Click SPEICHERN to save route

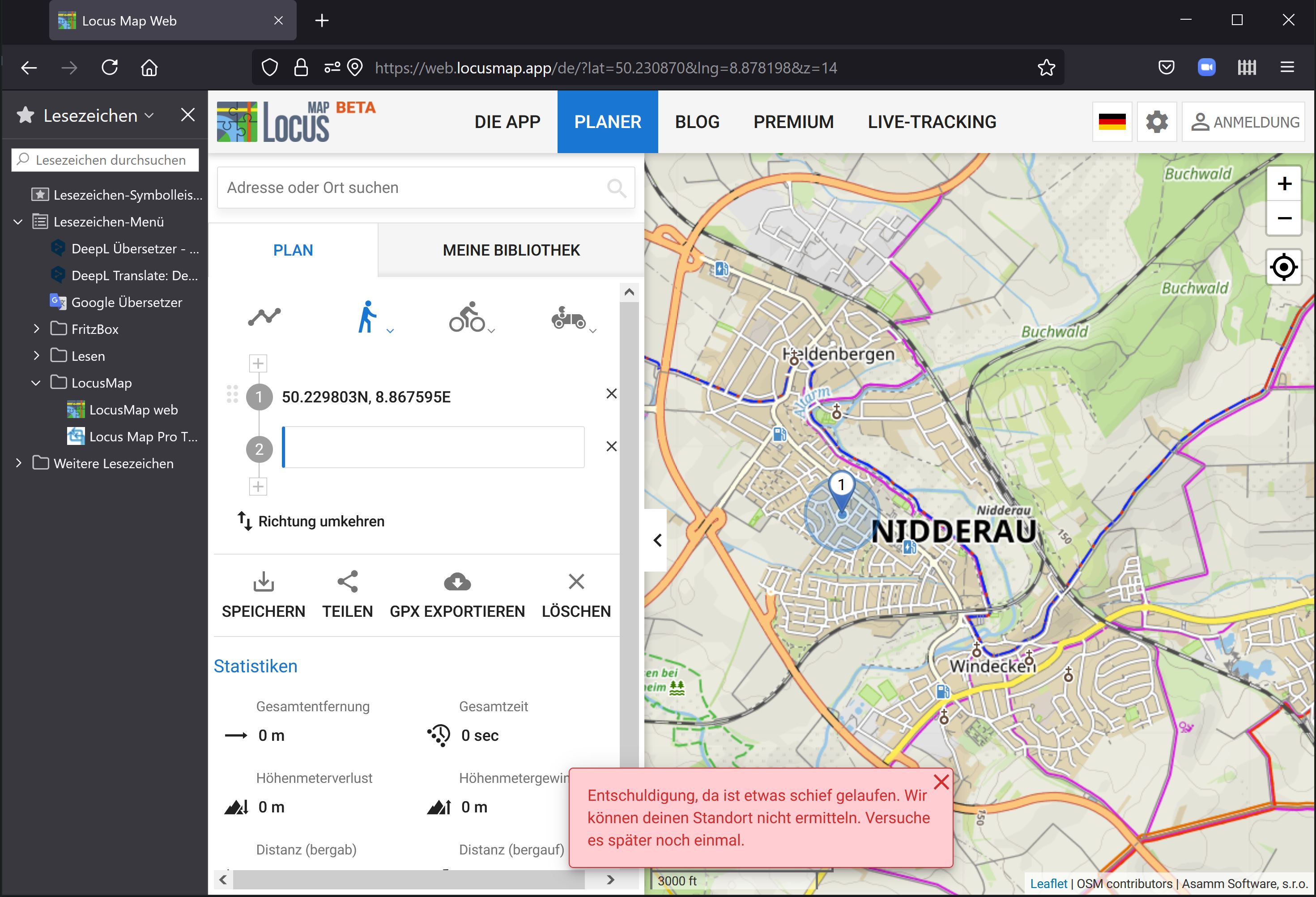coord(263,595)
